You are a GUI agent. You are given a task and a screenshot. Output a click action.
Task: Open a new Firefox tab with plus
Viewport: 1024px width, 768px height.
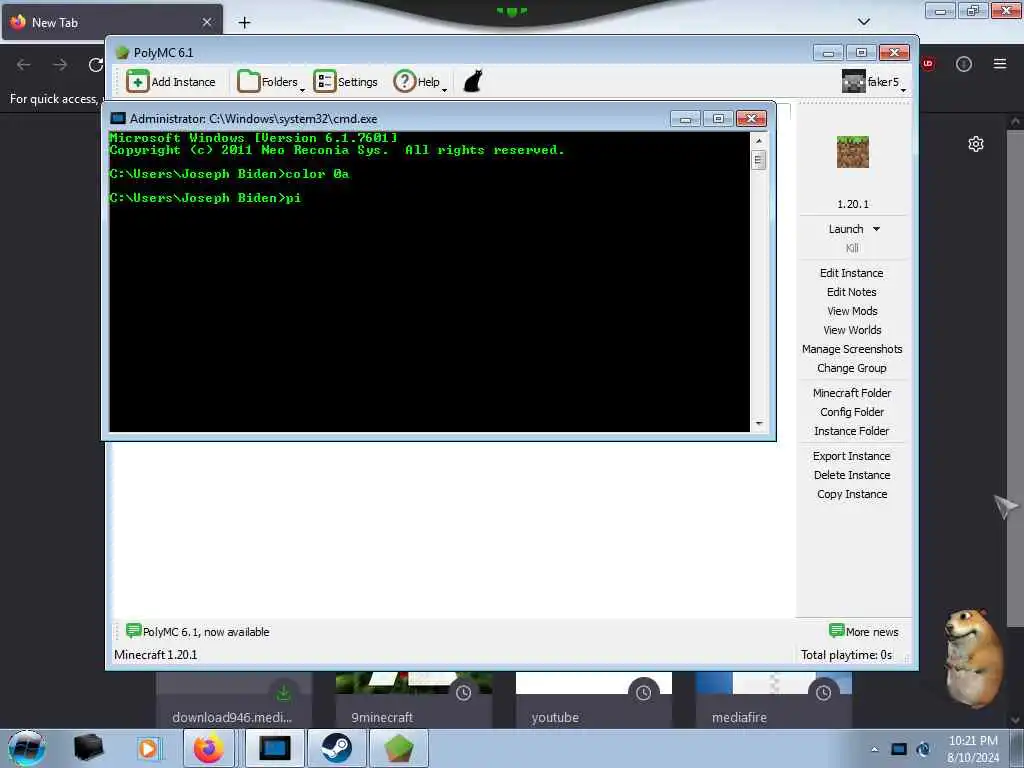[244, 23]
